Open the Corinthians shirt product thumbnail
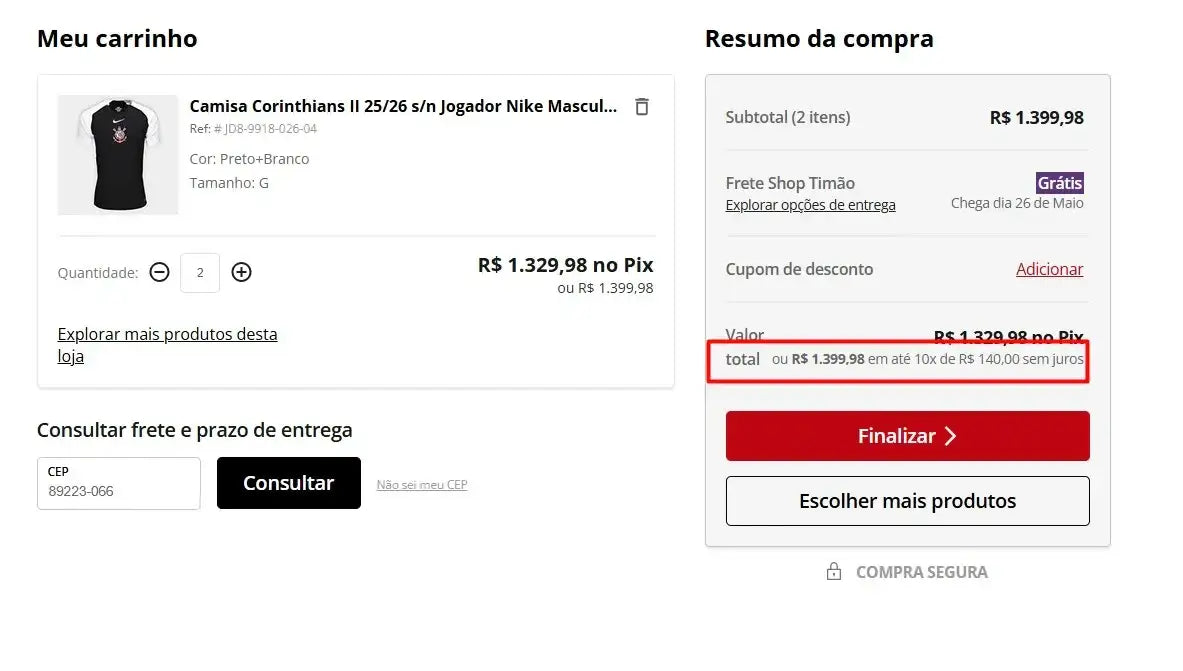1183x671 pixels. click(x=118, y=155)
